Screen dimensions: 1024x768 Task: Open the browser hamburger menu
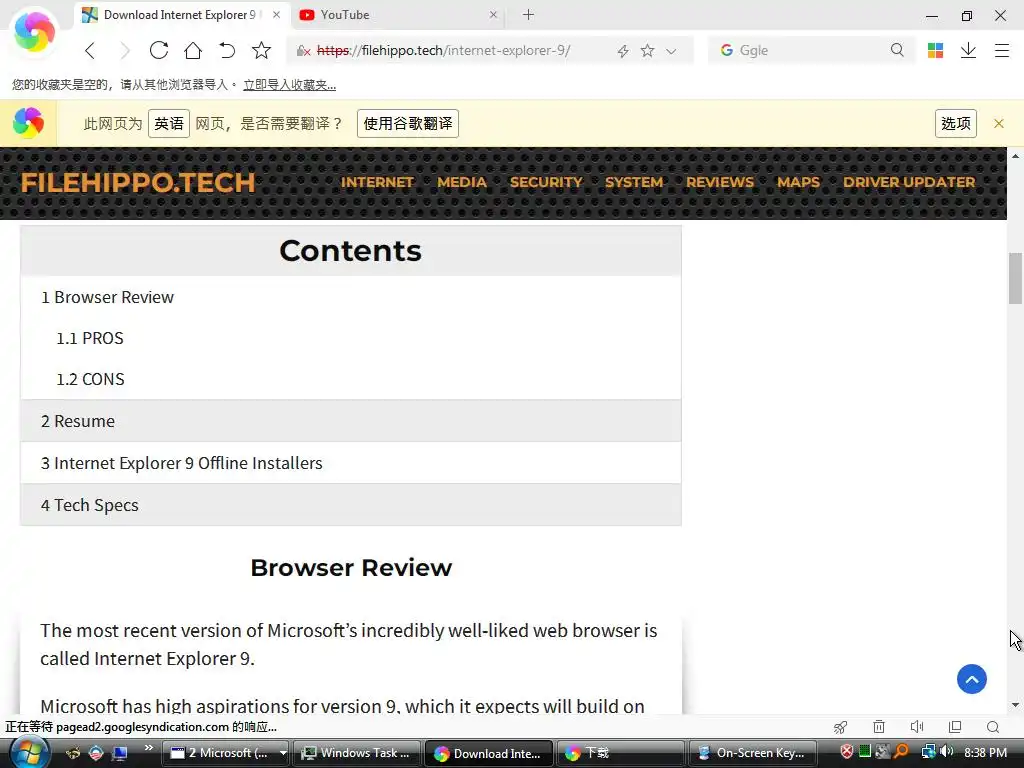coord(1002,50)
